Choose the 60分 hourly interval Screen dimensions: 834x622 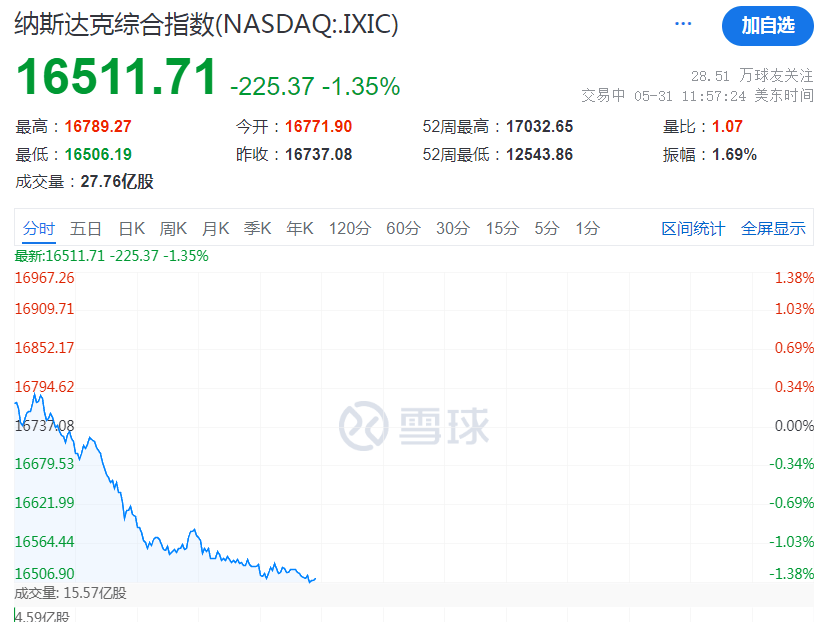(x=403, y=228)
